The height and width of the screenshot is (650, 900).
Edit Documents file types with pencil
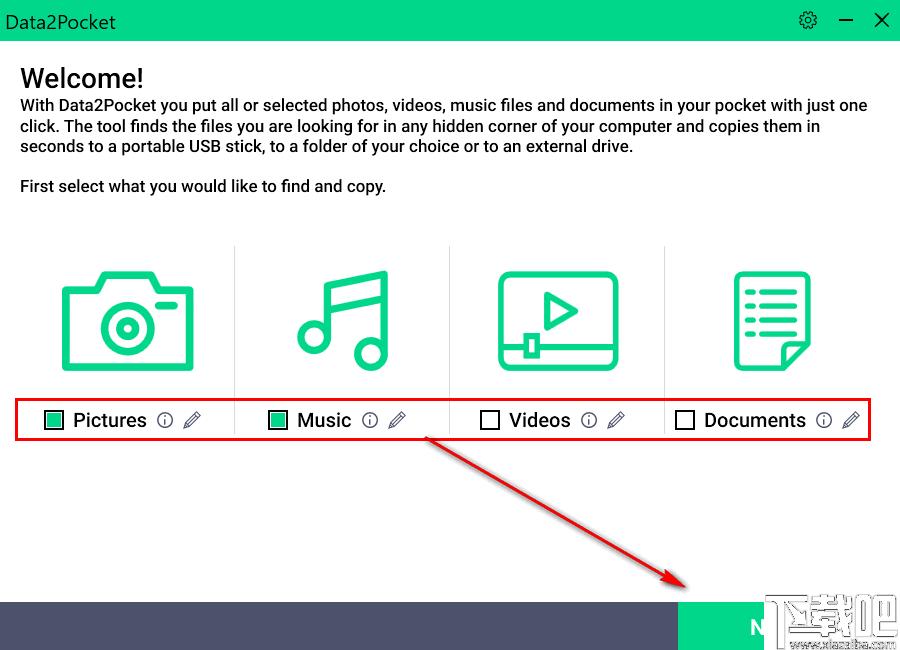pyautogui.click(x=851, y=420)
